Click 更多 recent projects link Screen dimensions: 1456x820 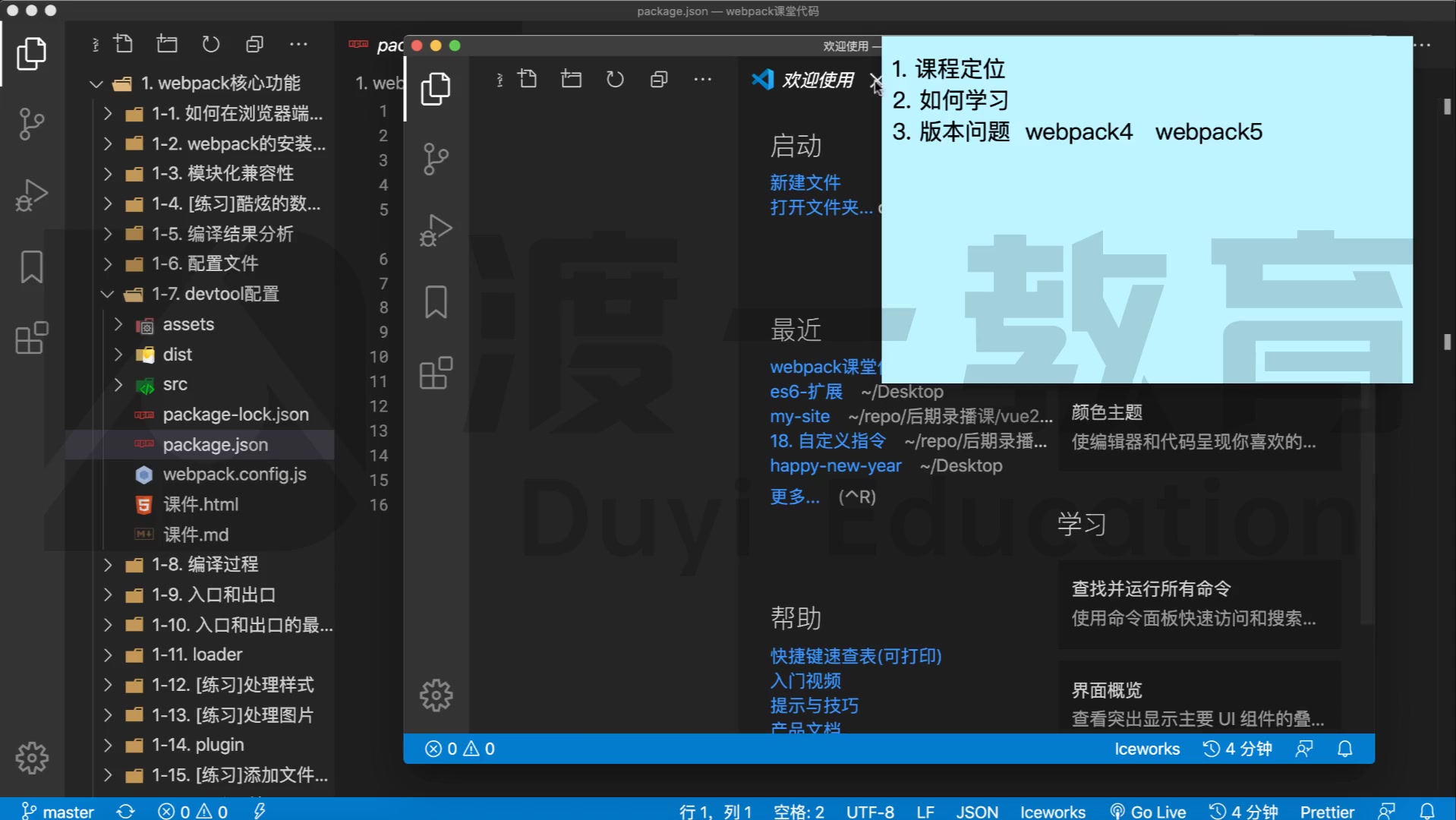[795, 497]
